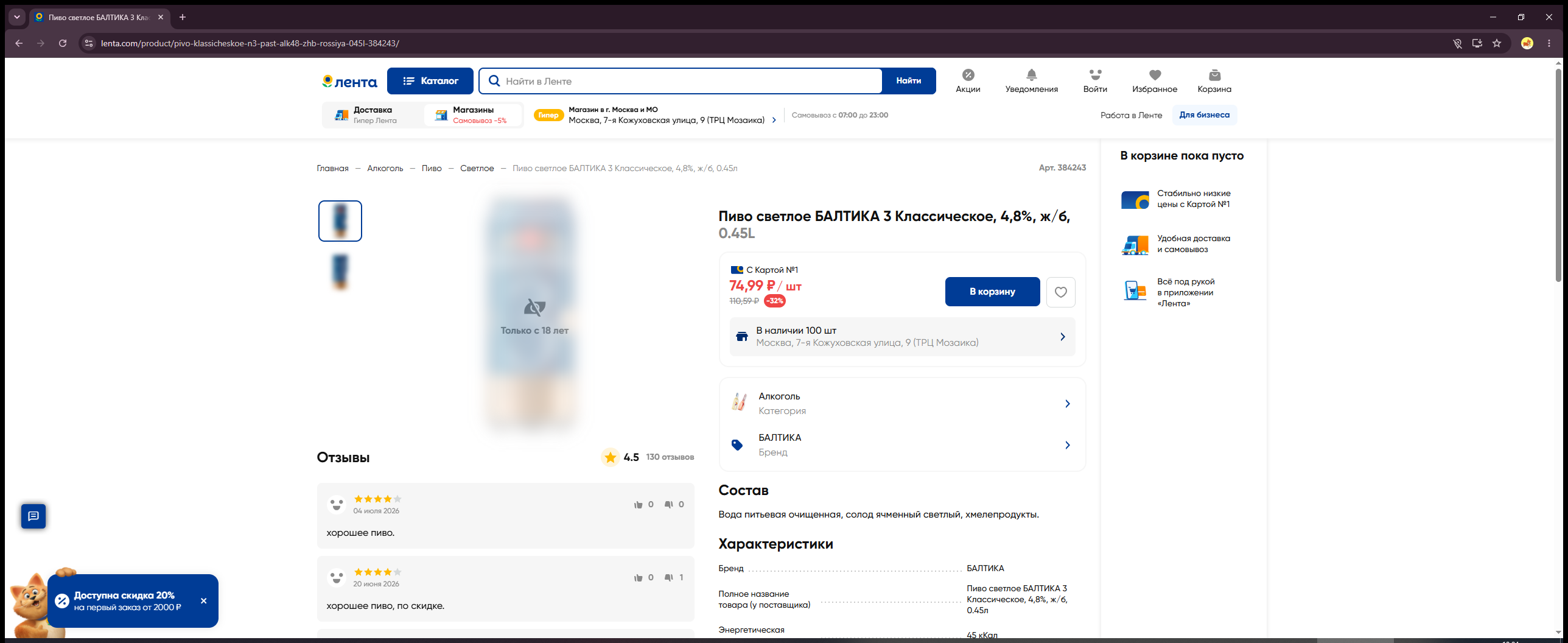
Task: Add product with 'В корзину' button
Action: pos(992,292)
